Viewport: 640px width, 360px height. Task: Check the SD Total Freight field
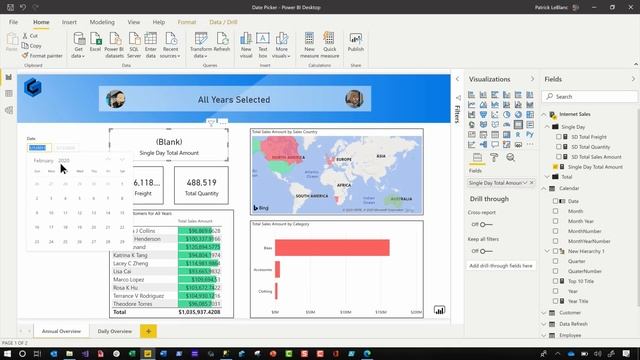point(559,137)
